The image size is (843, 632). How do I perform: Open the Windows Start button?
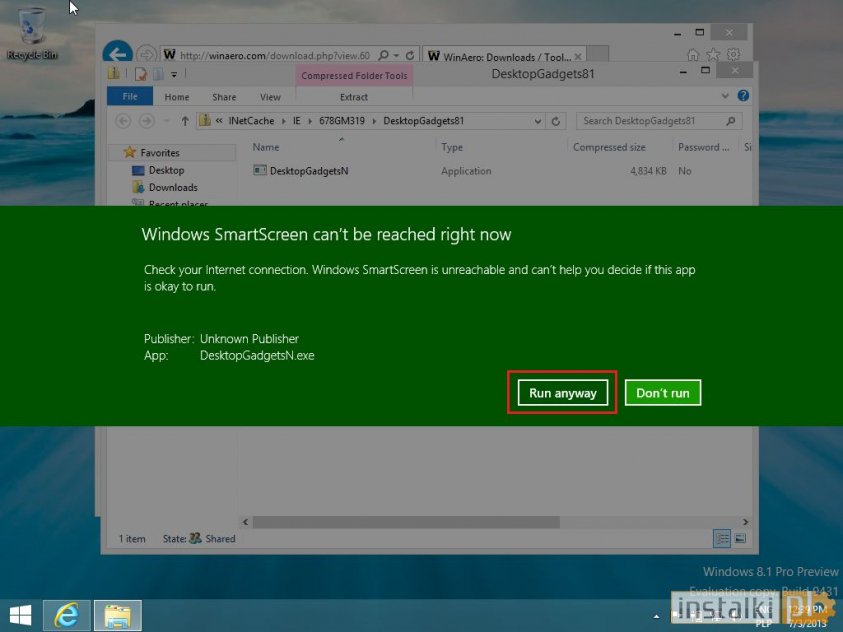(20, 615)
